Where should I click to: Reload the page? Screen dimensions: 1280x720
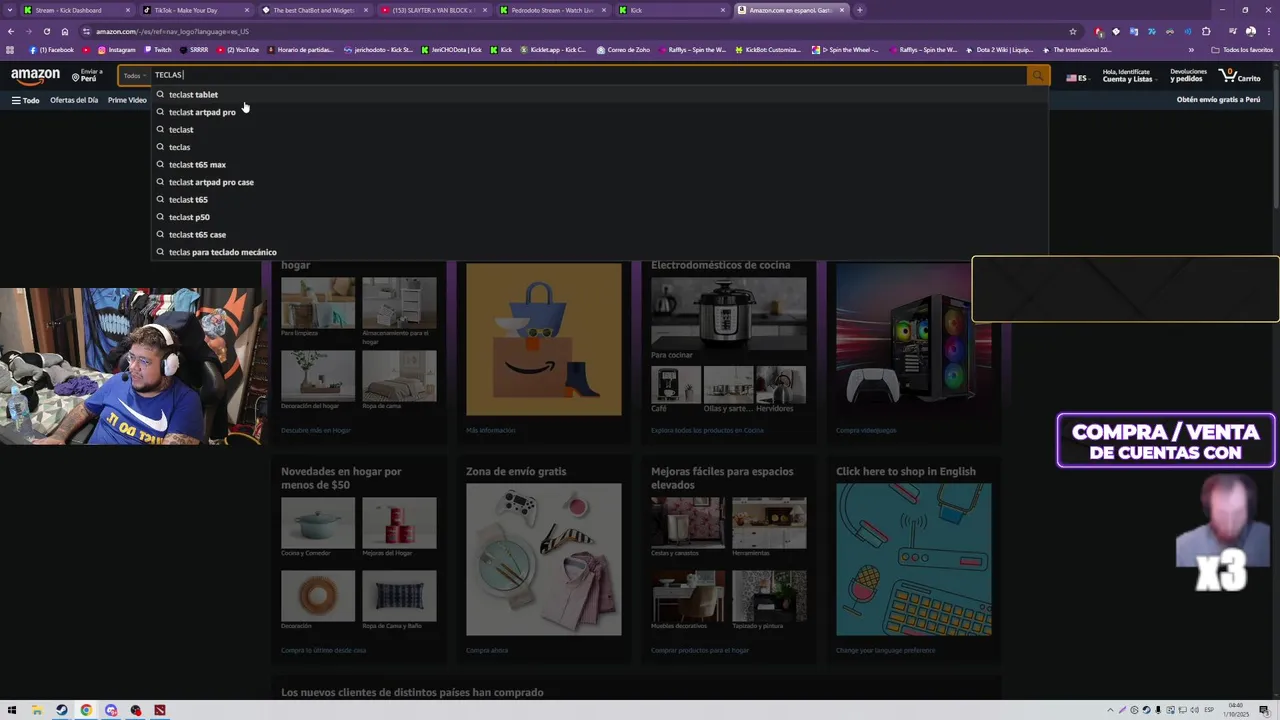pos(46,31)
